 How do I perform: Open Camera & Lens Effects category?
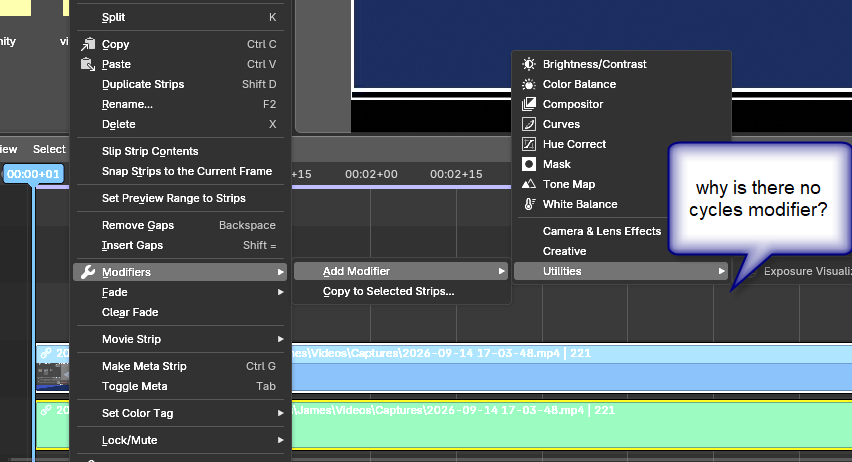coord(602,231)
